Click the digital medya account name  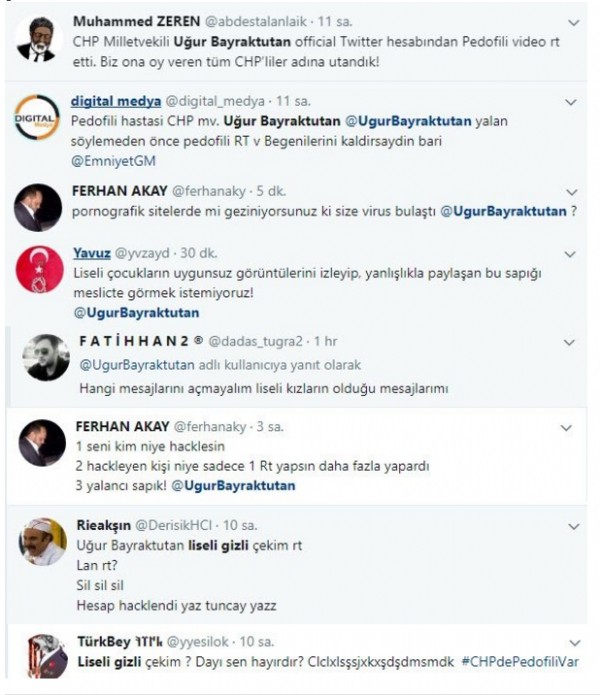pos(108,102)
